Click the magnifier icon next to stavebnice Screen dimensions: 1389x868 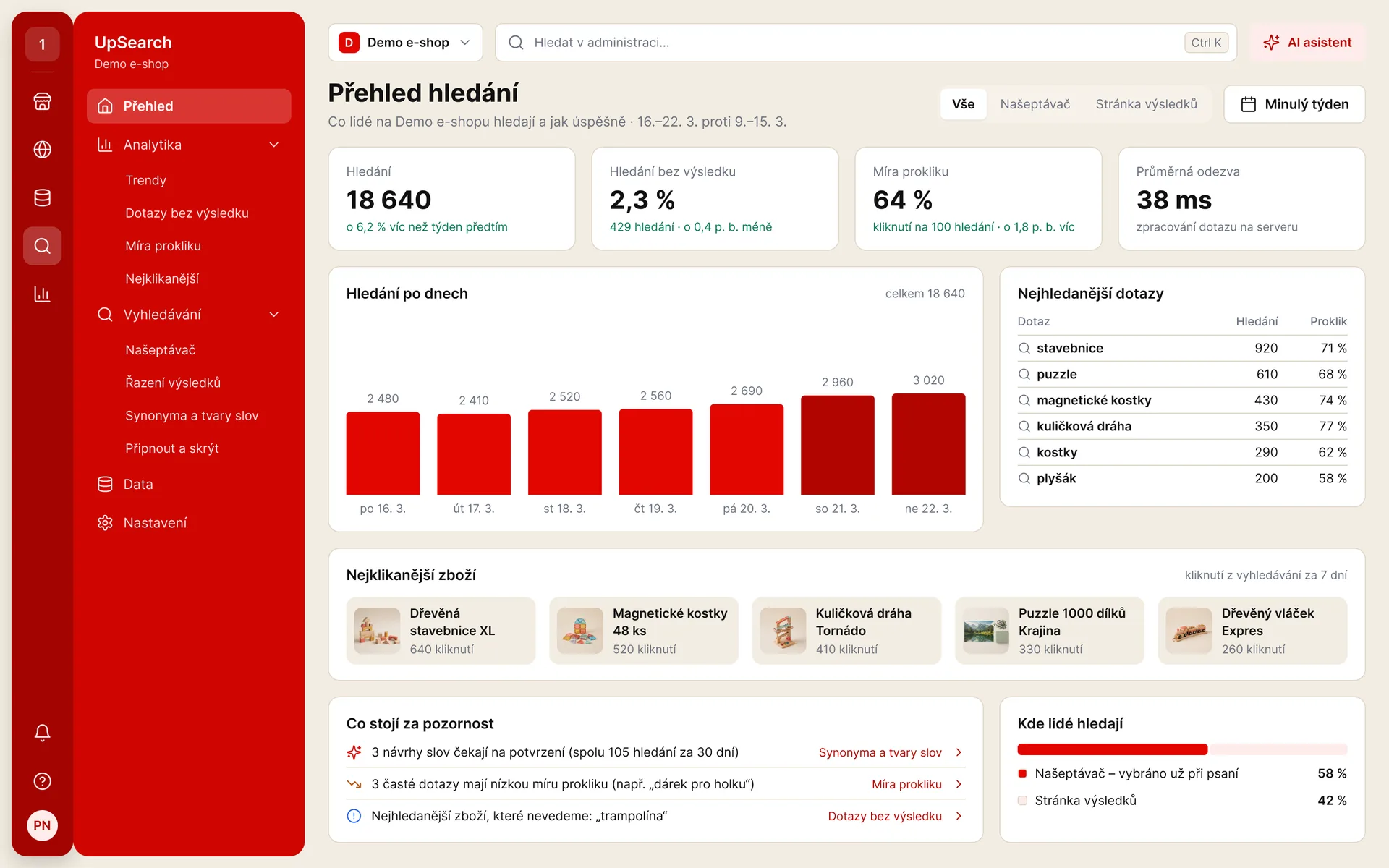click(x=1024, y=348)
